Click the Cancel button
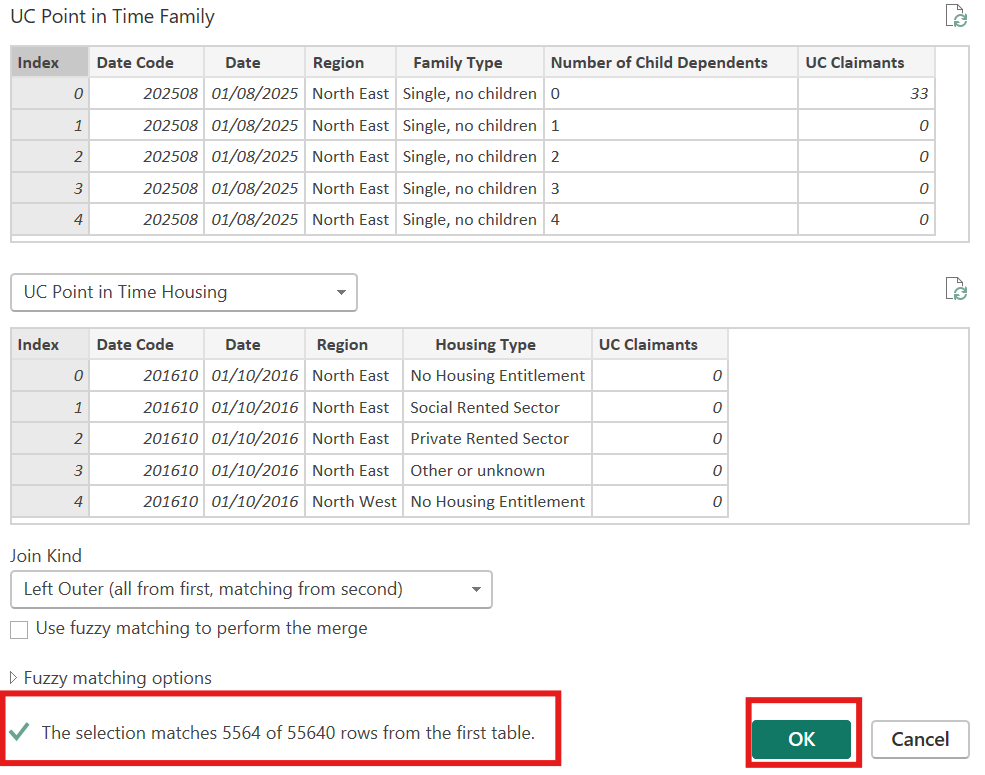Screen dimensions: 985x775 pyautogui.click(x=920, y=739)
